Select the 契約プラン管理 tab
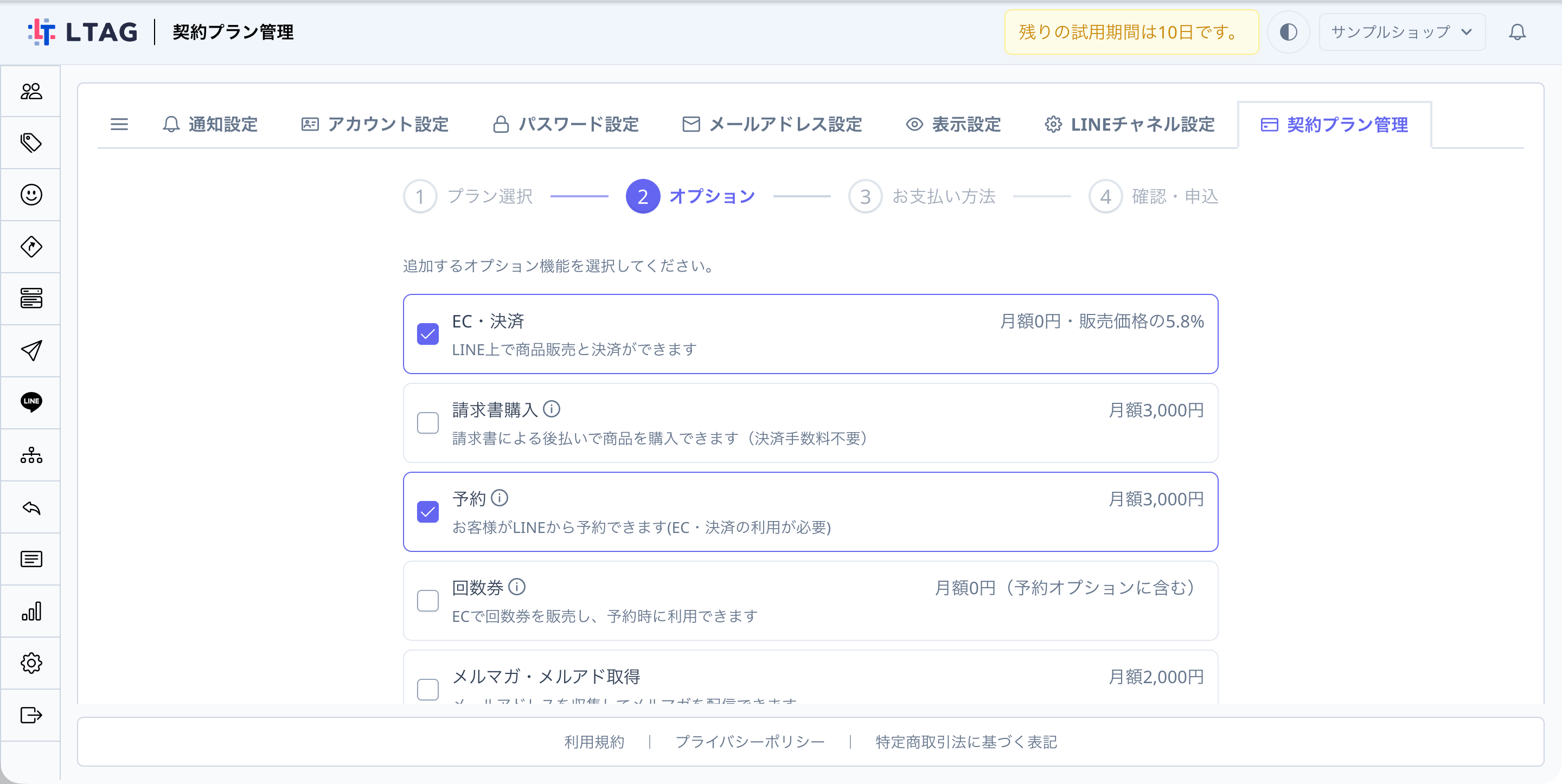 coord(1334,124)
